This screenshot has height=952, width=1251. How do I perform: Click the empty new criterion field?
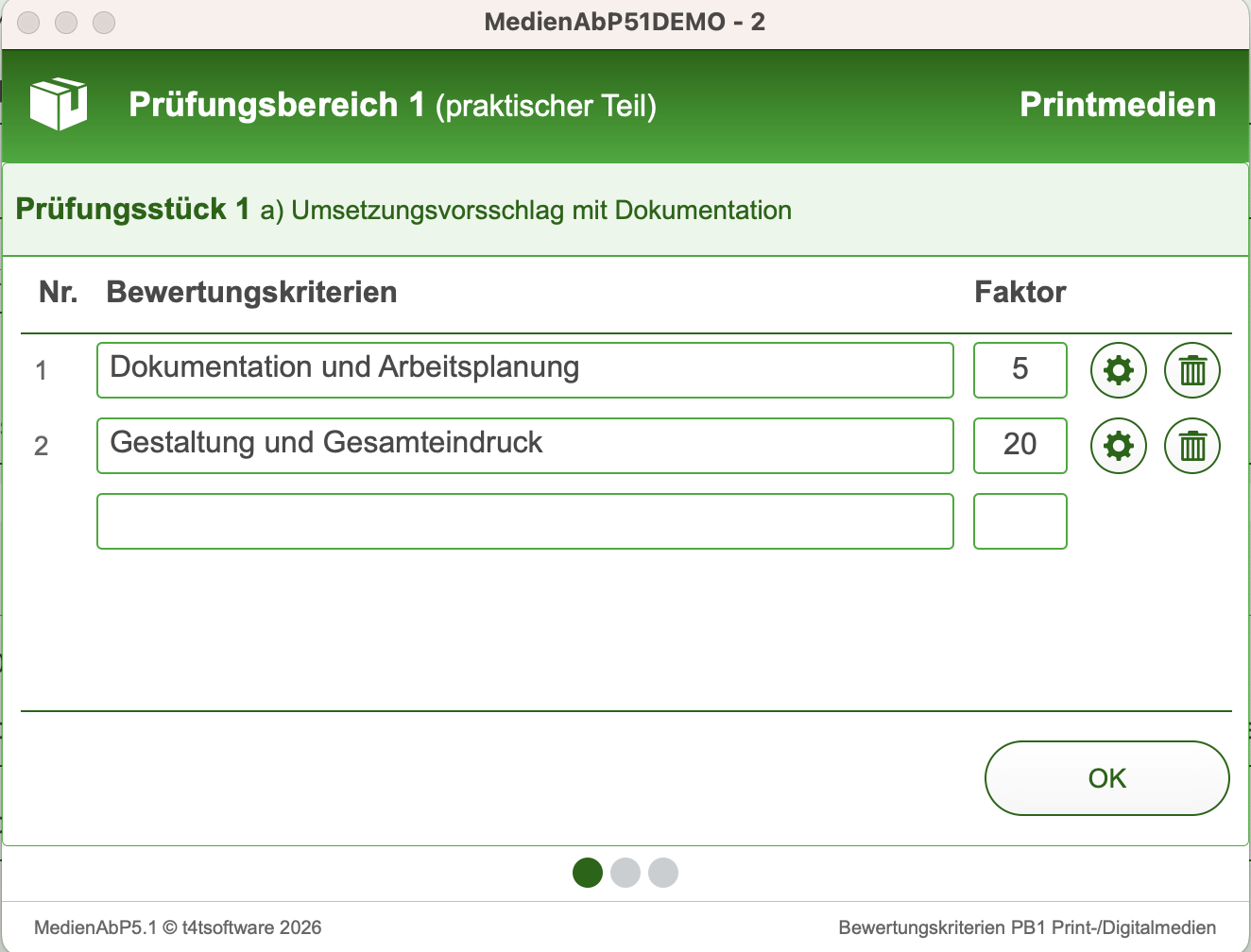(524, 521)
